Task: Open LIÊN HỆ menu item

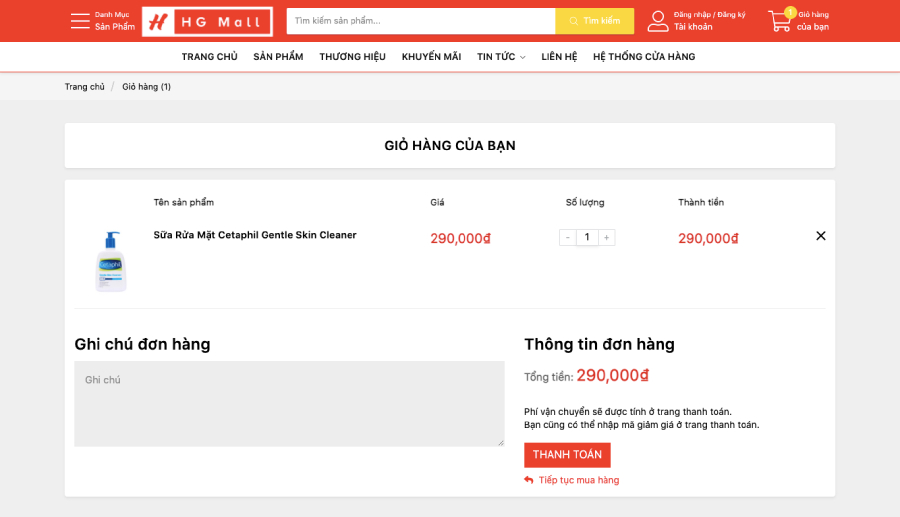Action: coord(559,57)
